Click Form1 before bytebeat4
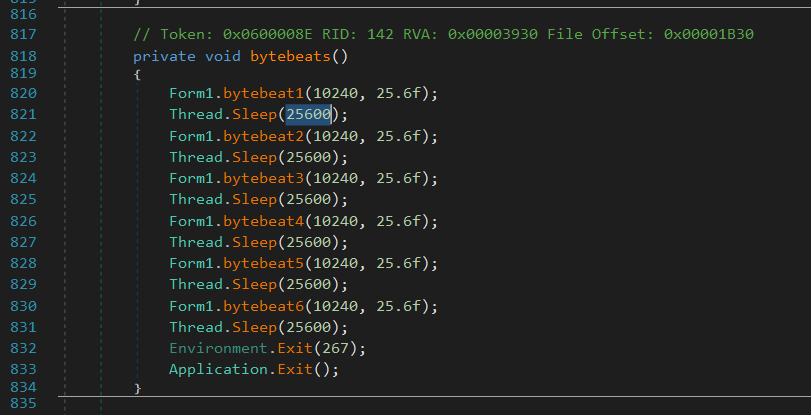Image resolution: width=811 pixels, height=415 pixels. 191,221
